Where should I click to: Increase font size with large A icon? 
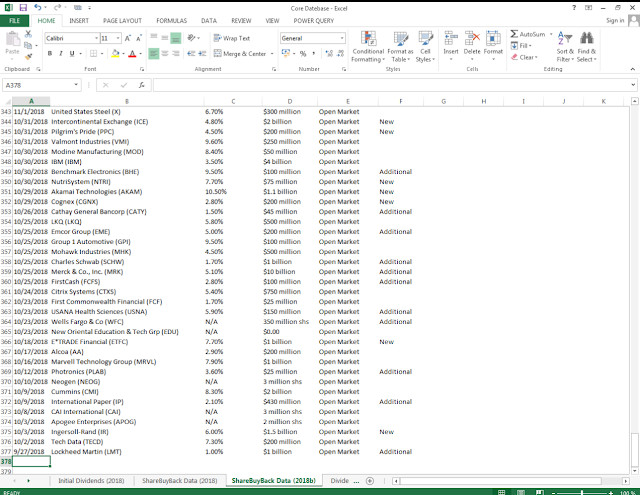pyautogui.click(x=128, y=38)
